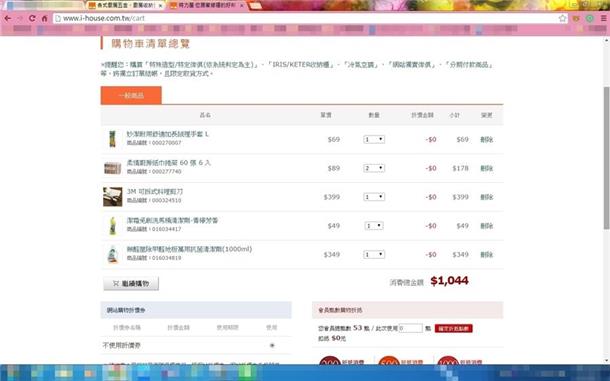Click the member points input field

(x=410, y=328)
